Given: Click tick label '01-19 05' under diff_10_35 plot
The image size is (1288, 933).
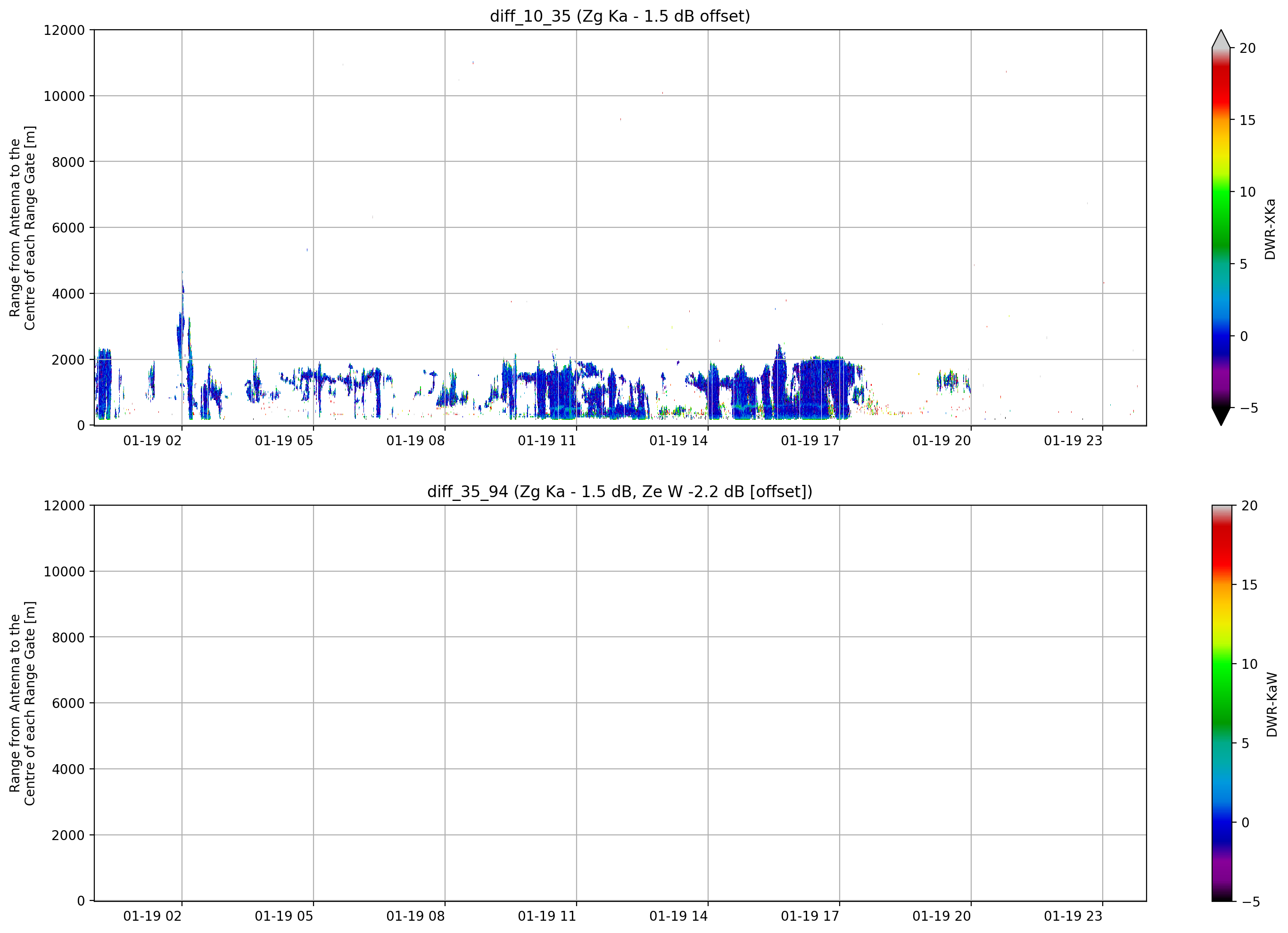Looking at the screenshot, I should (284, 441).
